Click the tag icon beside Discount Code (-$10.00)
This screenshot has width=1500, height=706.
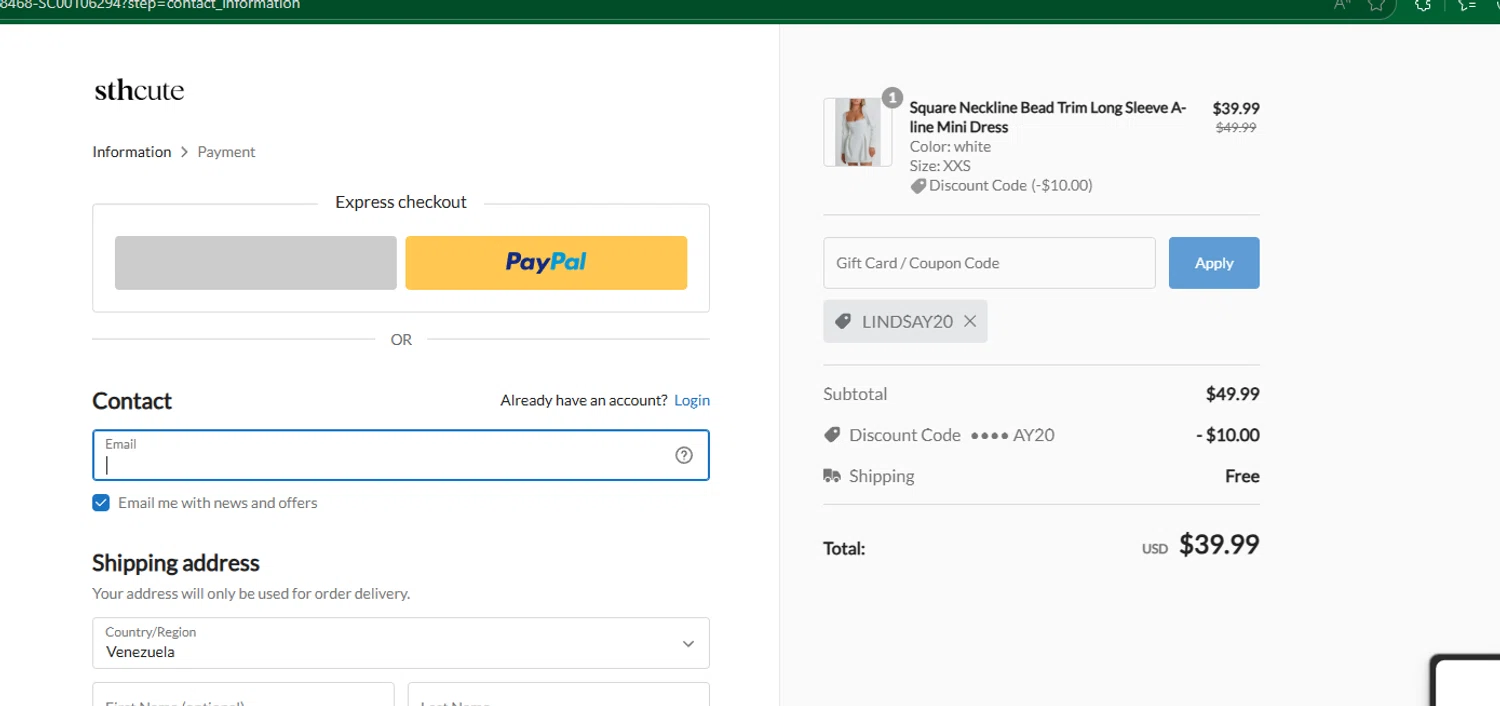[x=918, y=186]
